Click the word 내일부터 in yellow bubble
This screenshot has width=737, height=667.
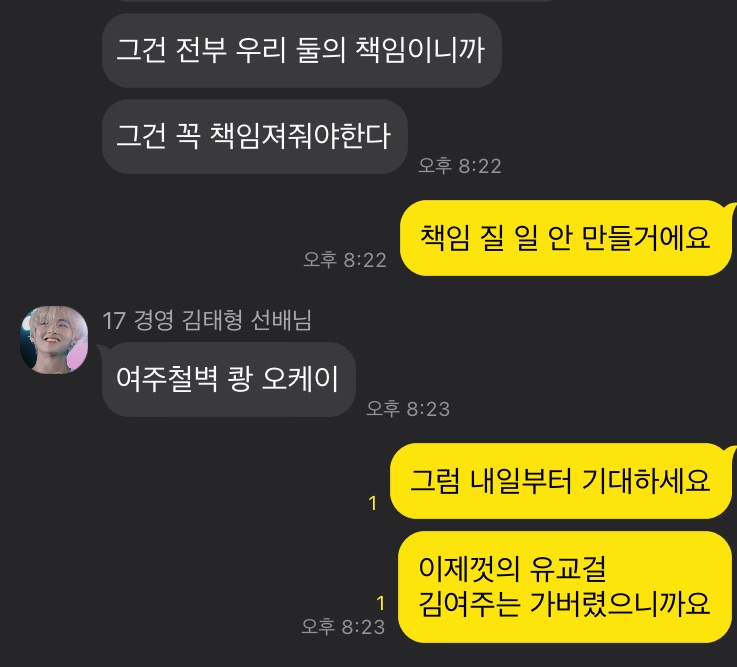coord(521,481)
